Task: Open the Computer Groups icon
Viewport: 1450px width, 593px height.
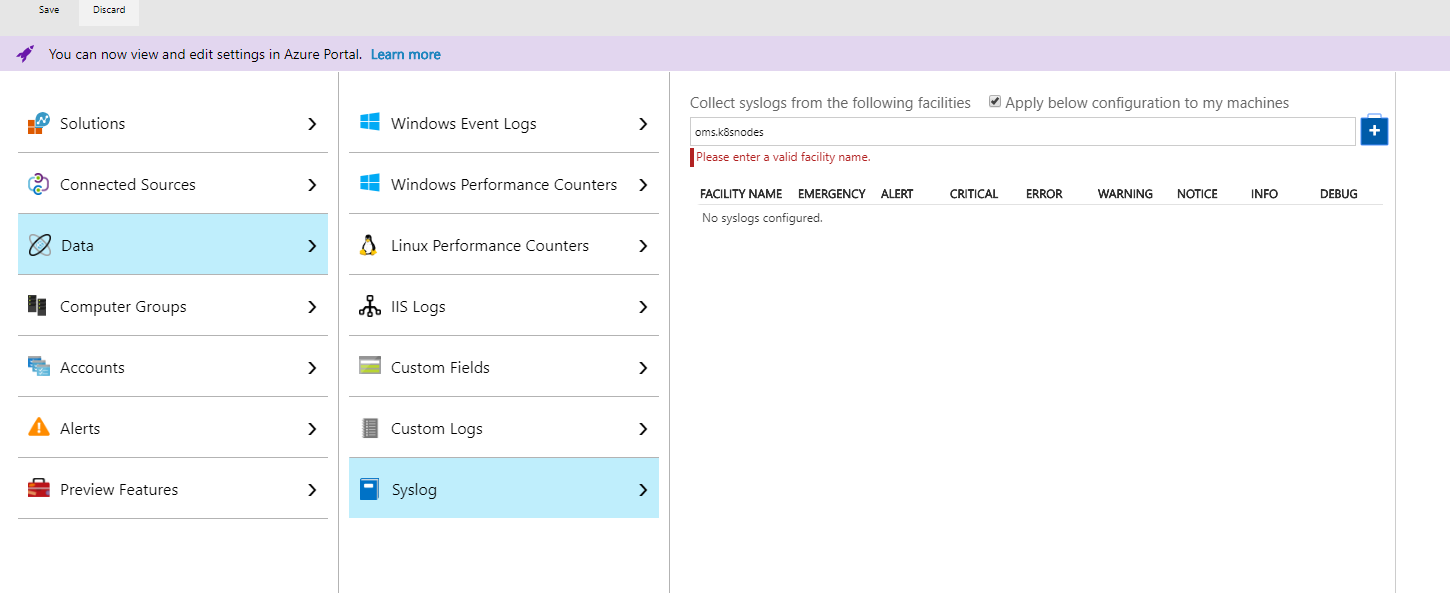Action: tap(39, 306)
